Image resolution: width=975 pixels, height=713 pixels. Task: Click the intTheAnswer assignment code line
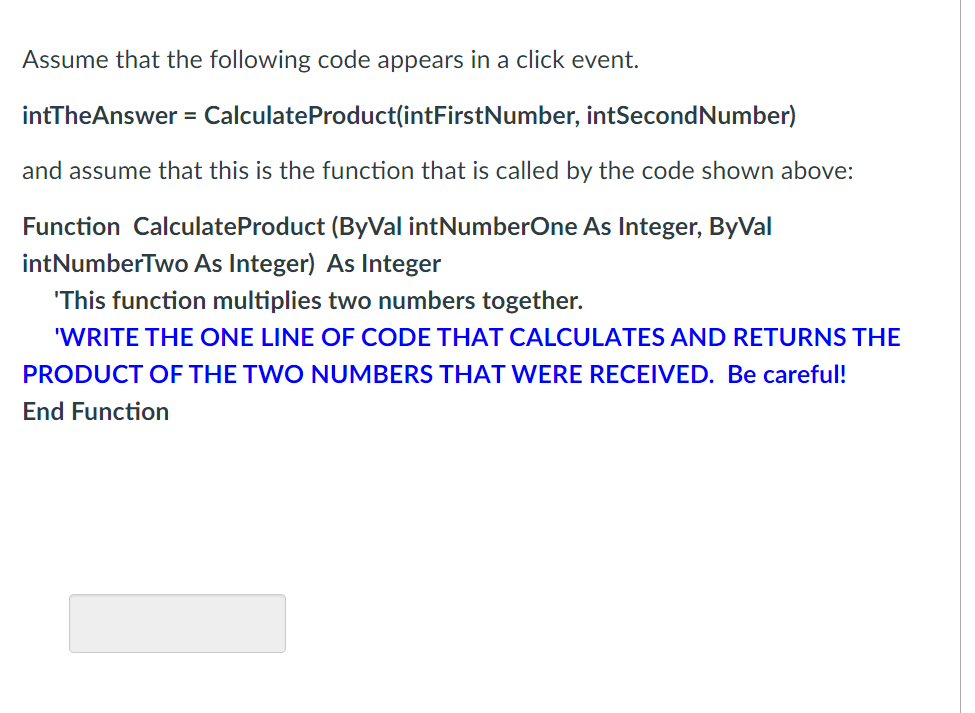tap(408, 115)
